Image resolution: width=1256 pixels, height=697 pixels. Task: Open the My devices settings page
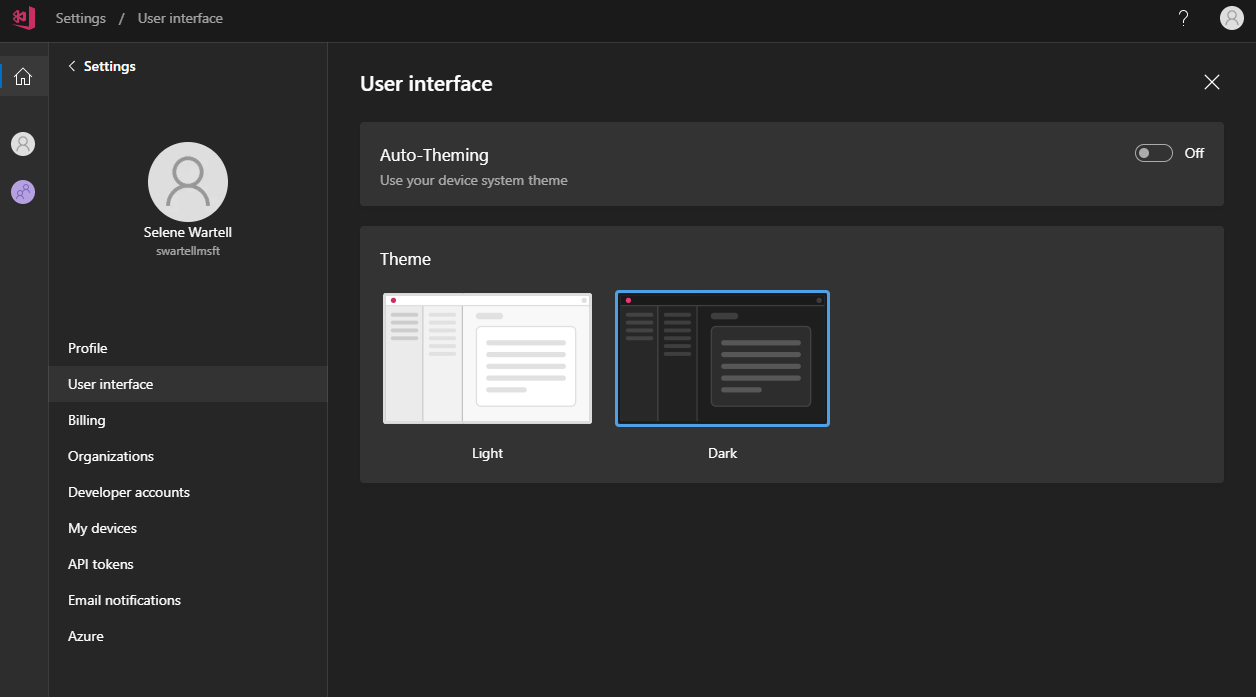[188, 528]
